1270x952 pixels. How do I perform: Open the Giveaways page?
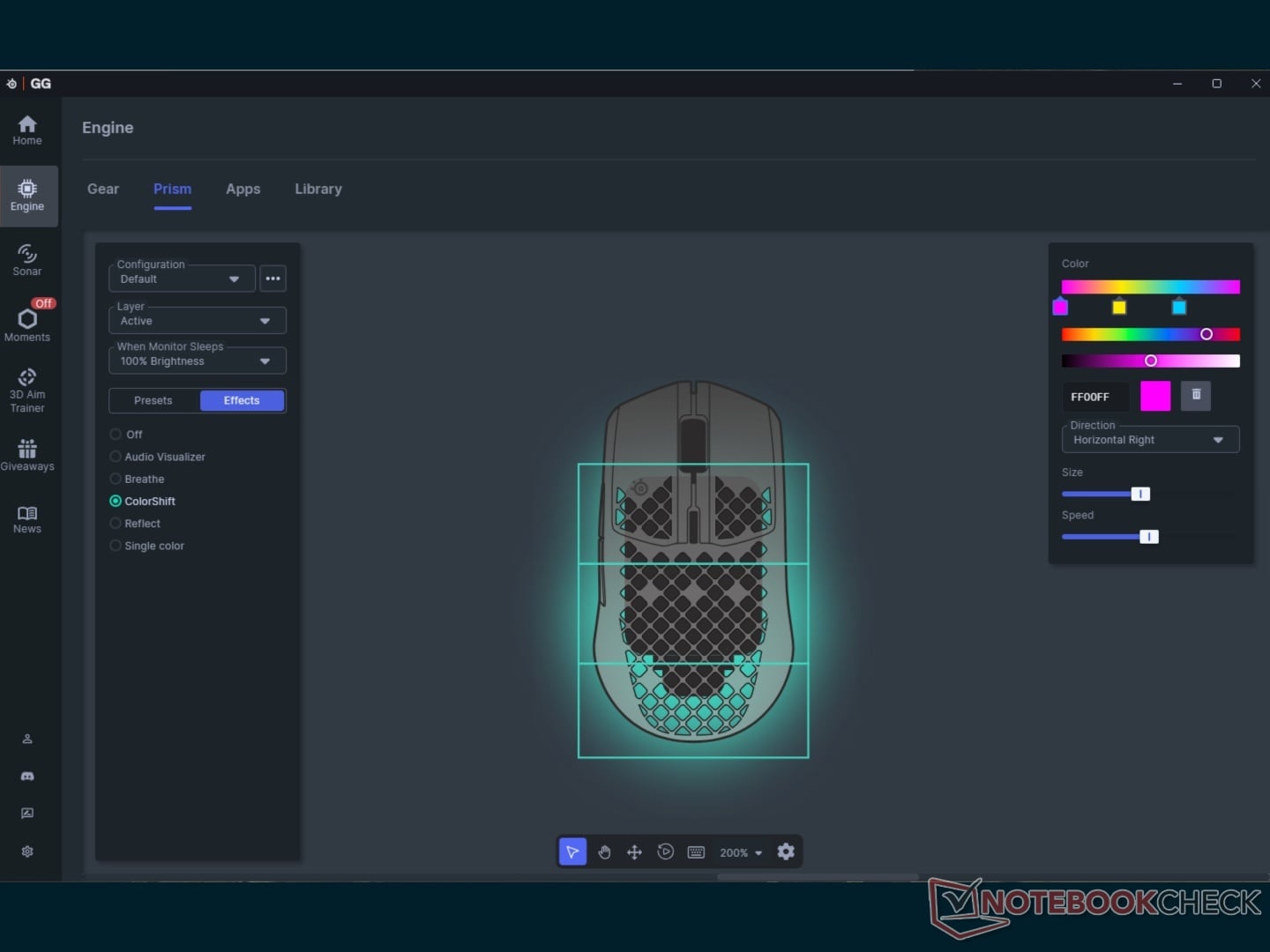27,455
